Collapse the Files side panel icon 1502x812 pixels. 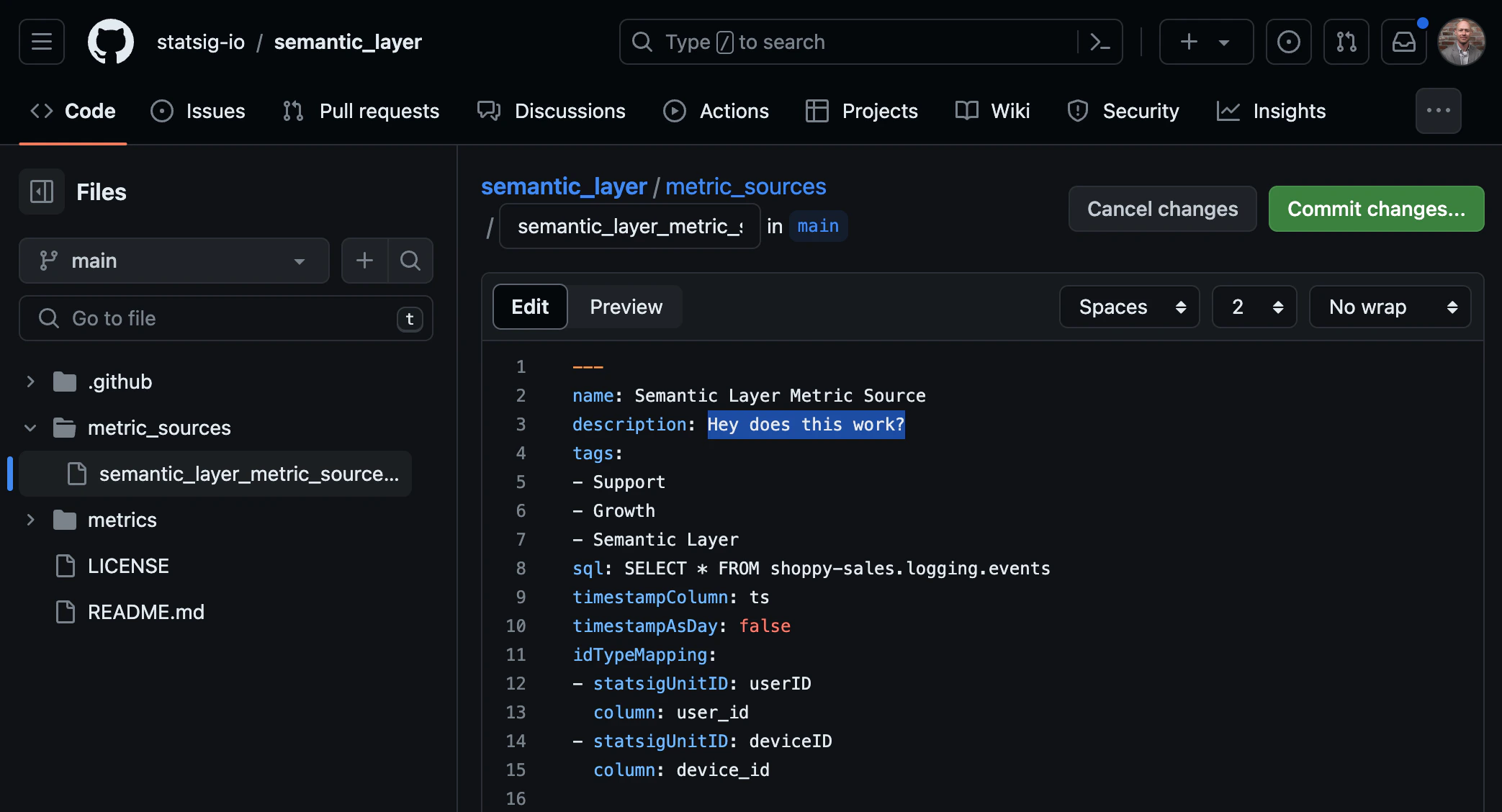pyautogui.click(x=42, y=191)
